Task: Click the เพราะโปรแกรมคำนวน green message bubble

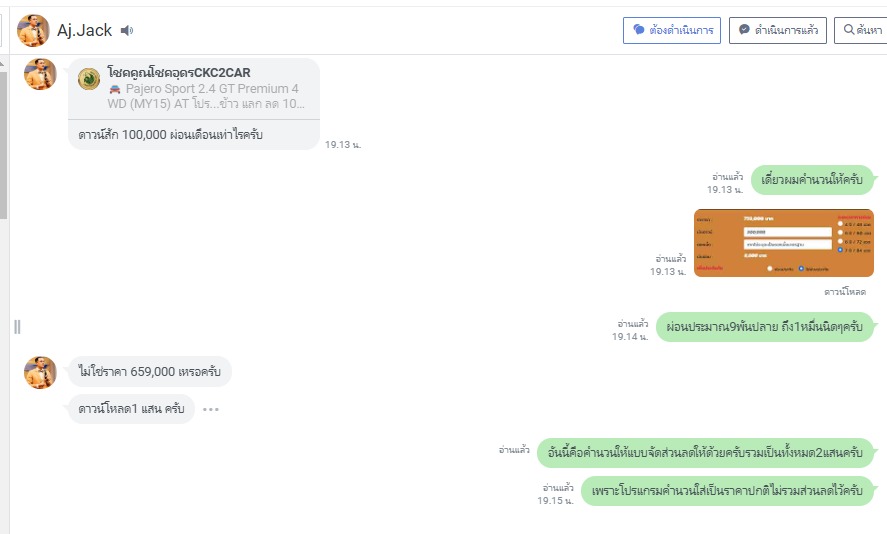Action: pyautogui.click(x=727, y=491)
